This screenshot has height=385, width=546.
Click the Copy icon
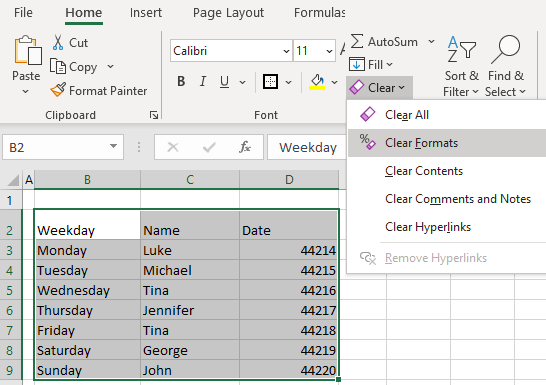click(57, 66)
